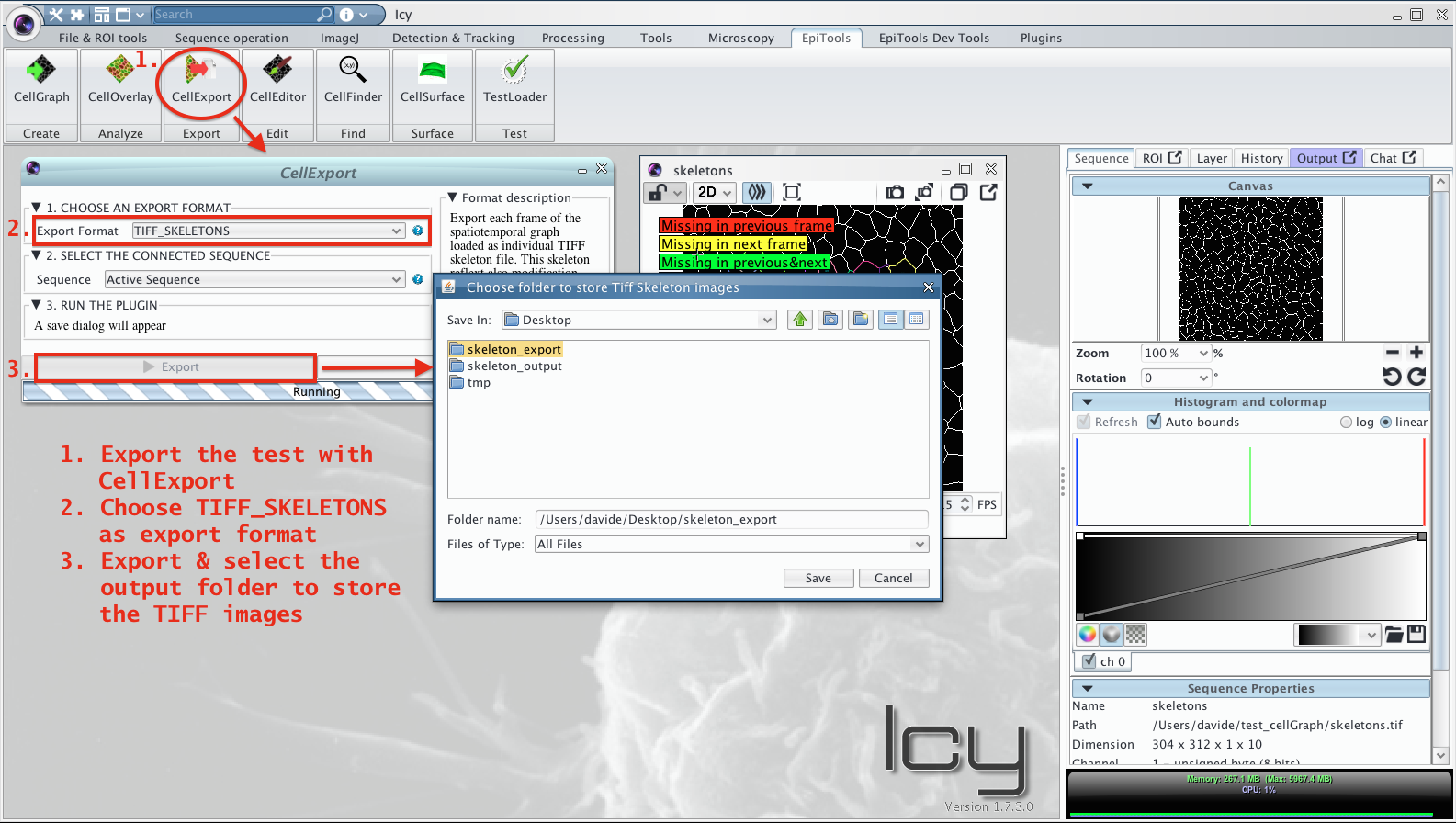Image resolution: width=1456 pixels, height=823 pixels.
Task: Click the Export button in CellExport
Action: tap(175, 366)
